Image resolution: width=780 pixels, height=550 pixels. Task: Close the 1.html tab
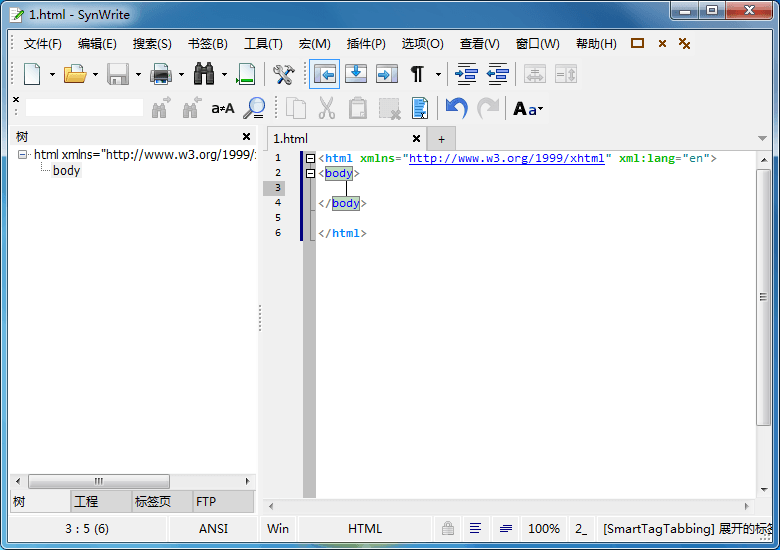pos(416,139)
